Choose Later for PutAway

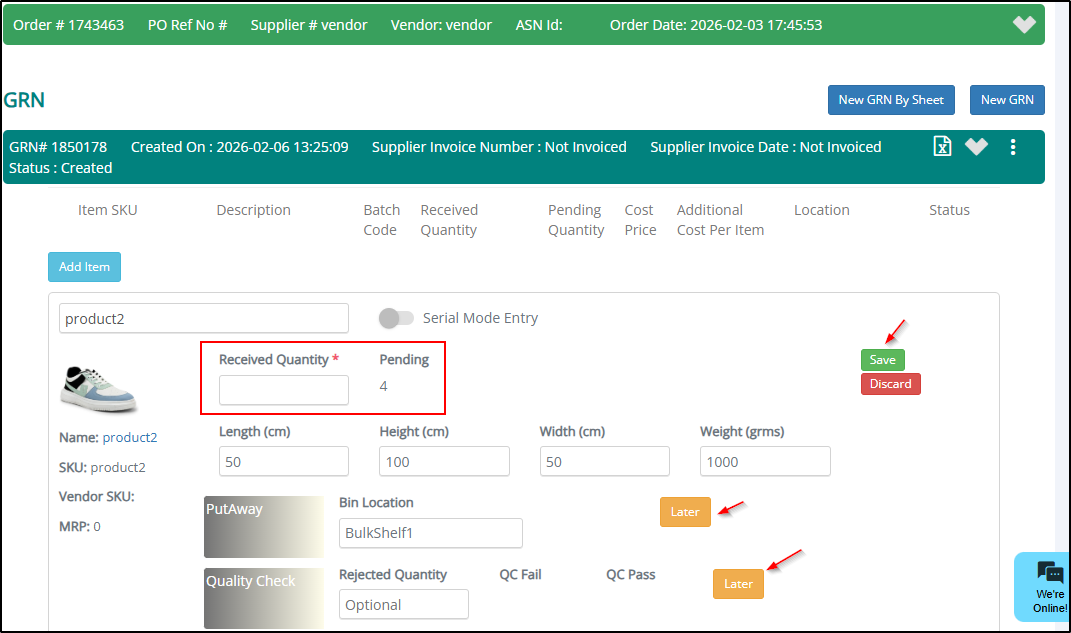pos(685,512)
